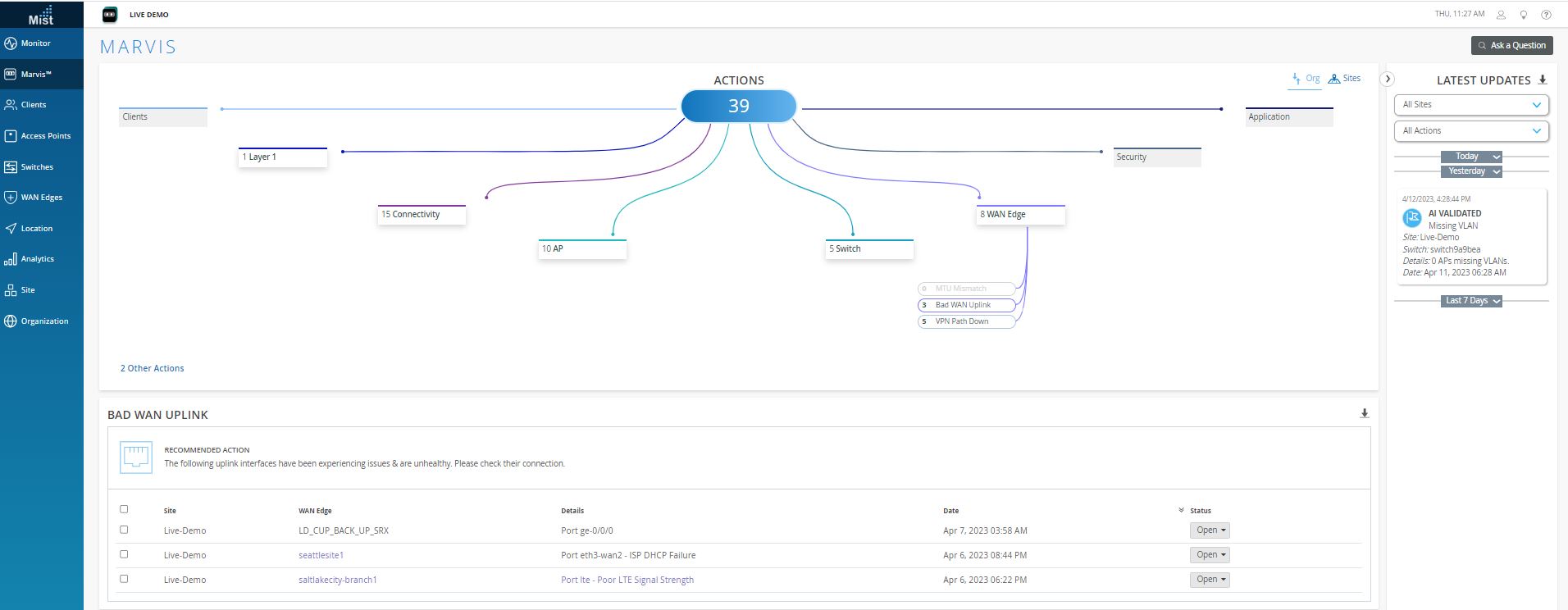This screenshot has height=610, width=1568.
Task: Toggle the select-all checkbox in table header
Action: pyautogui.click(x=124, y=509)
